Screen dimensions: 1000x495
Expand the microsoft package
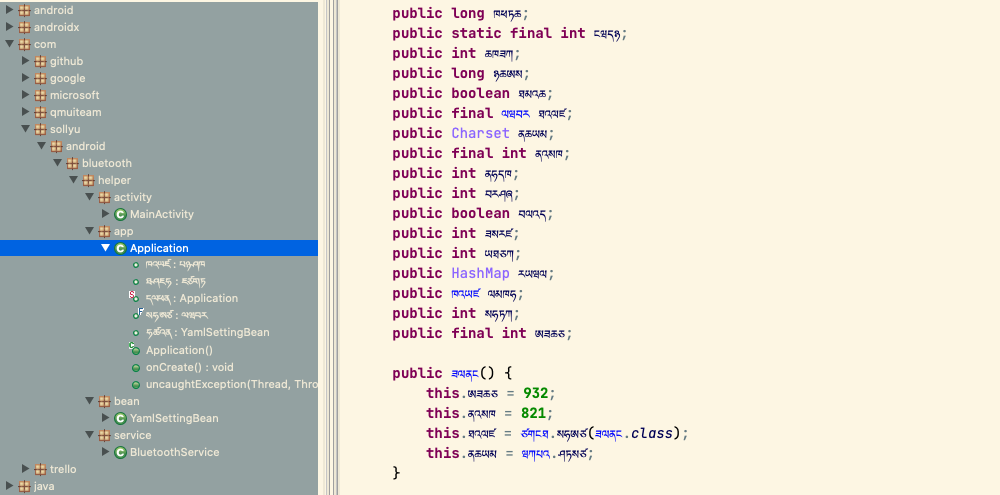(26, 95)
